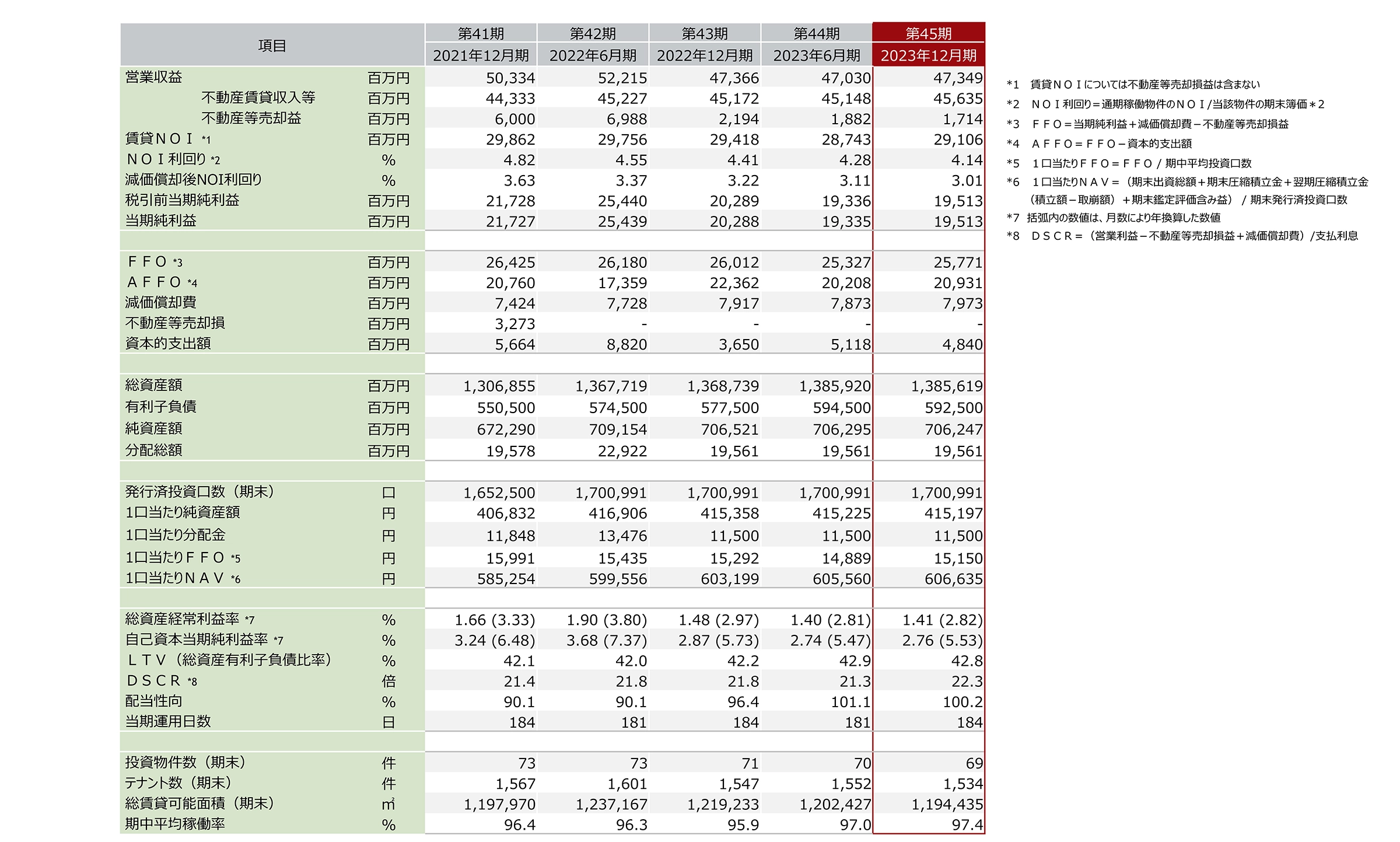Click the 分配総額 row label

153,450
